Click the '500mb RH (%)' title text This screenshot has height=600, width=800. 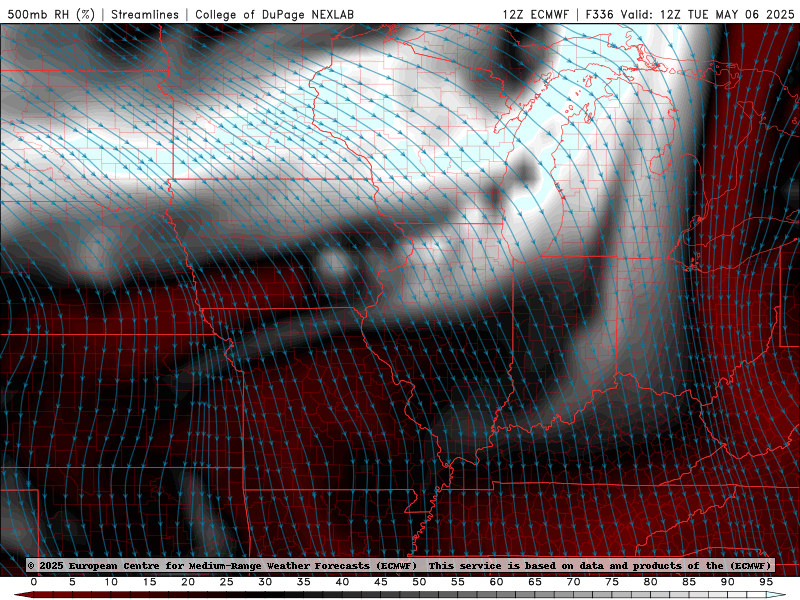pyautogui.click(x=51, y=14)
